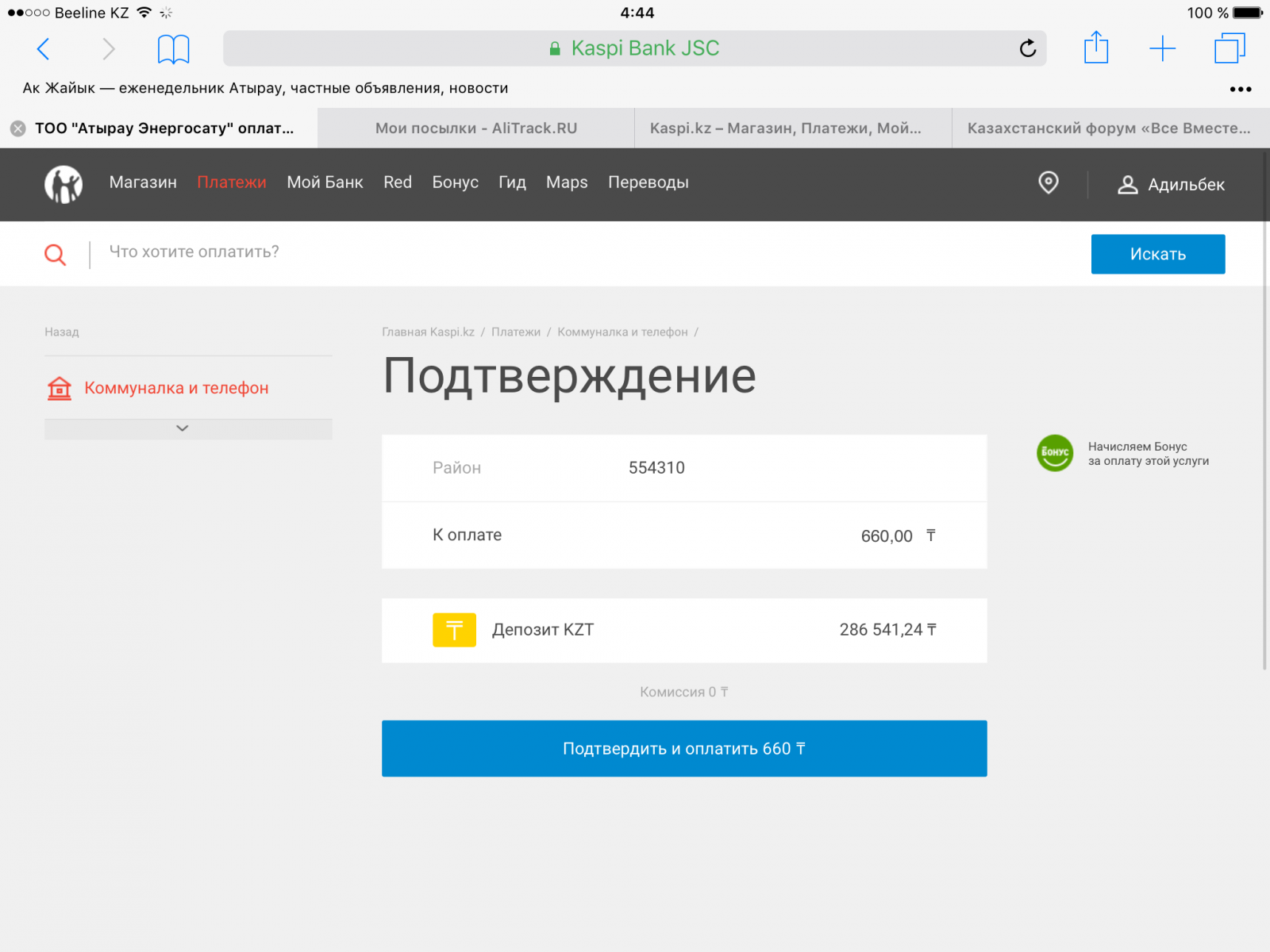Click Коммуналка и телефон house icon
This screenshot has height=952, width=1270.
click(x=60, y=388)
